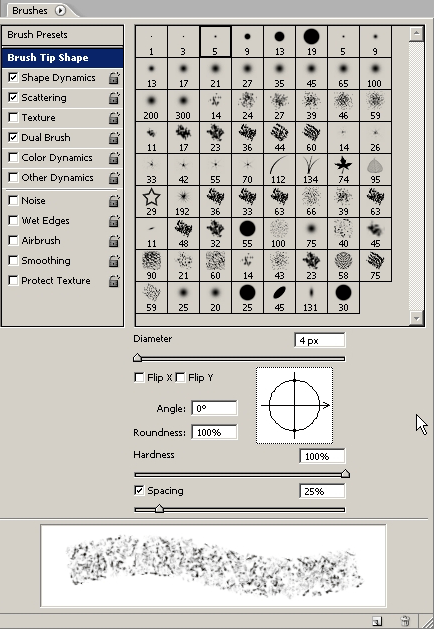Select the hard round 19 brush tip
This screenshot has height=629, width=434.
click(x=311, y=41)
